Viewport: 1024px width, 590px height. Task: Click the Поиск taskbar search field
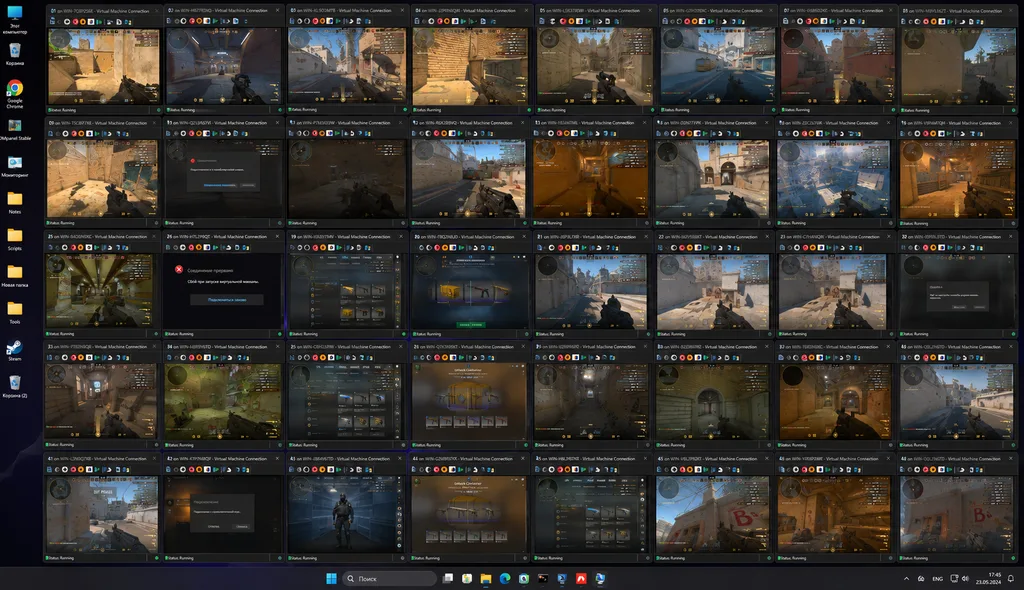coord(390,578)
